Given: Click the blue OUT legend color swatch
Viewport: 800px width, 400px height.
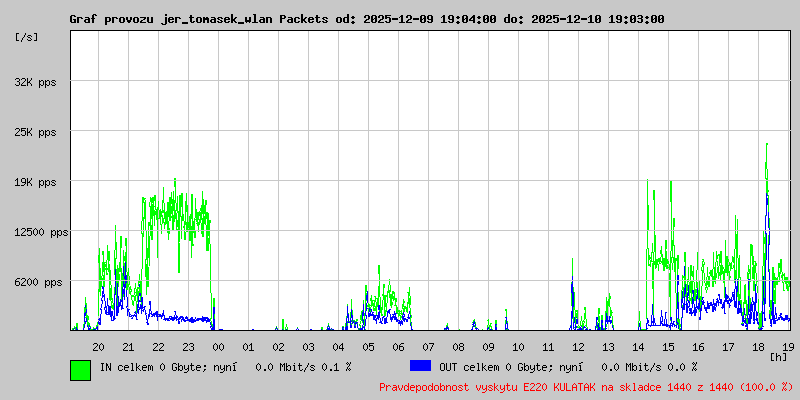Looking at the screenshot, I should click(420, 366).
